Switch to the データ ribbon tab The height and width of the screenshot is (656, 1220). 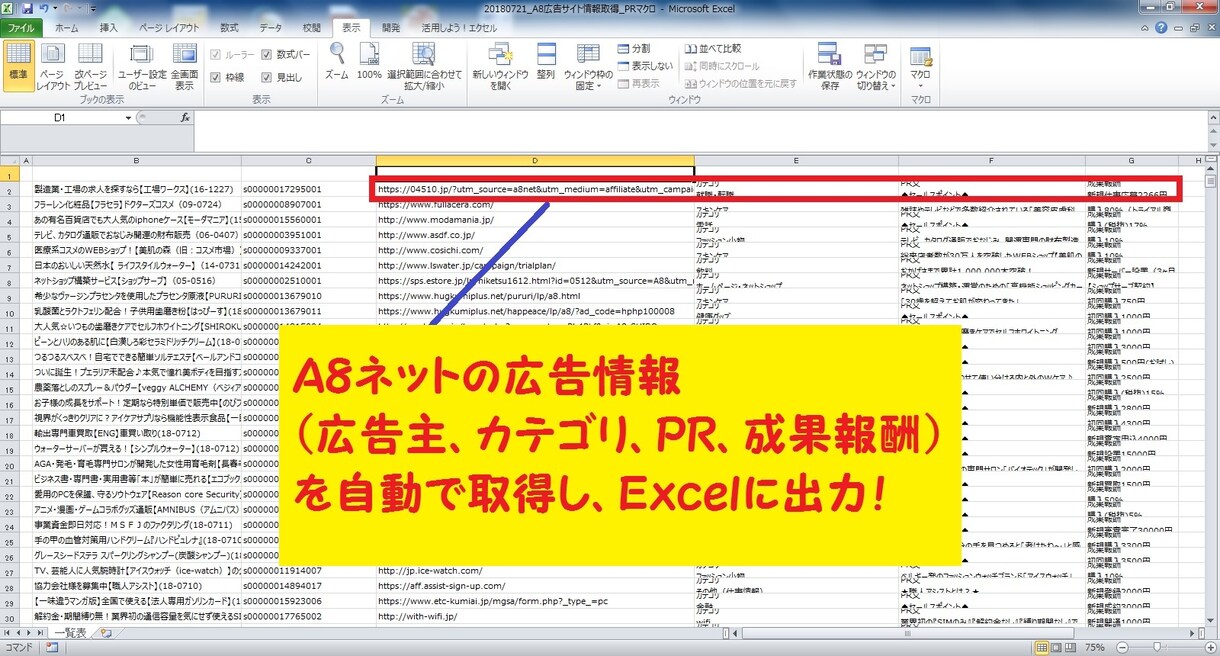[x=271, y=28]
